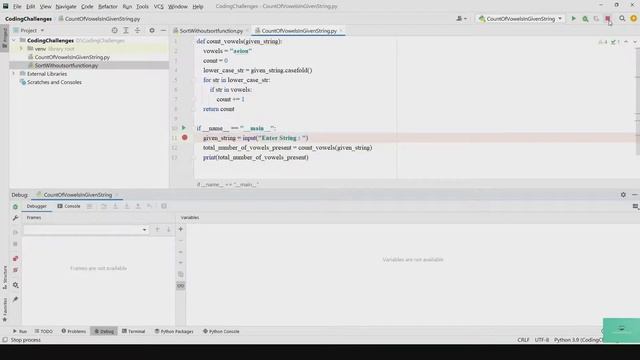Click the Step Into icon in the debugger toolbar
This screenshot has width=640, height=360.
[x=115, y=207]
